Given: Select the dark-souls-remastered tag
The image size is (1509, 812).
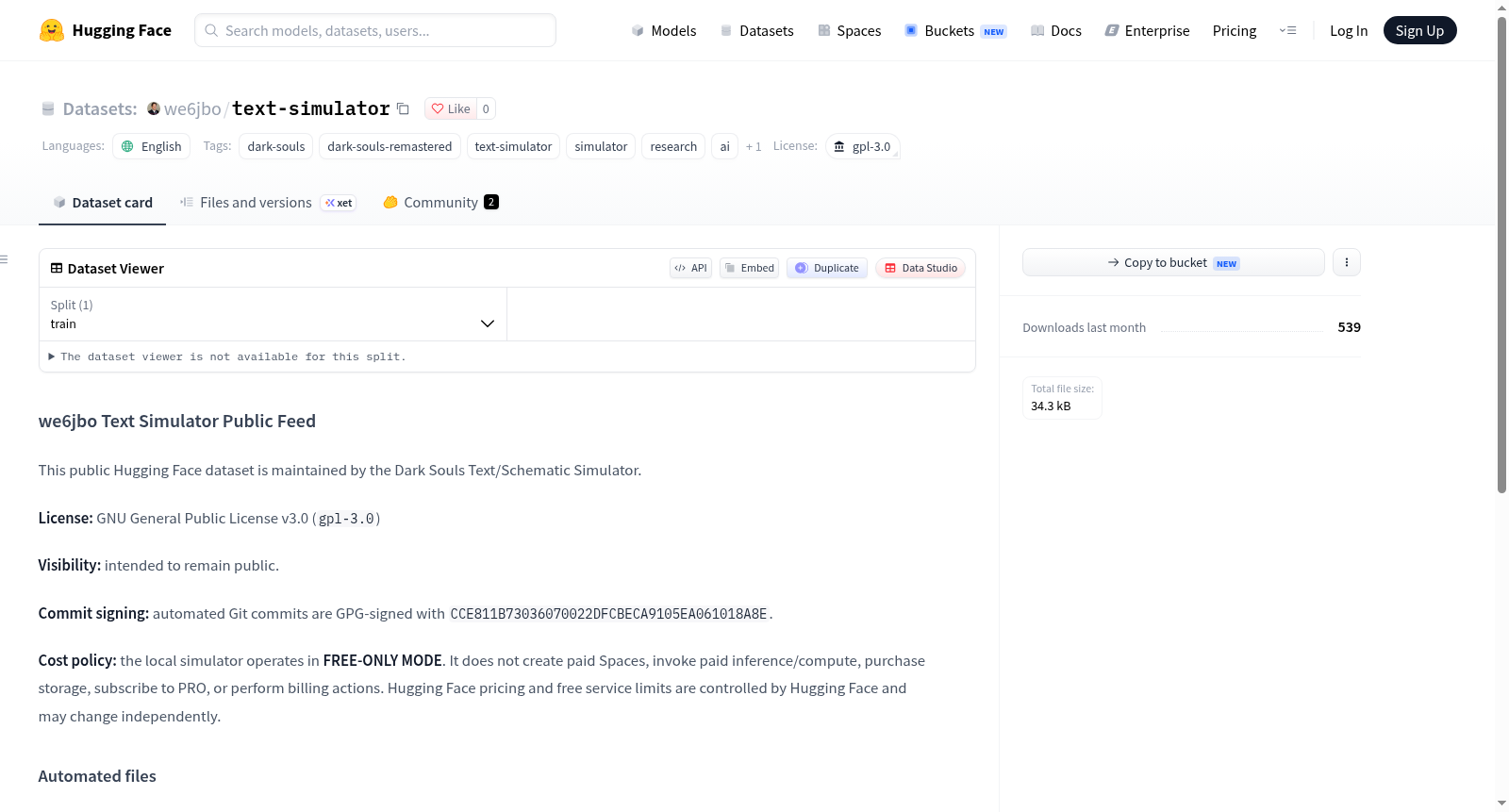Looking at the screenshot, I should pyautogui.click(x=390, y=146).
